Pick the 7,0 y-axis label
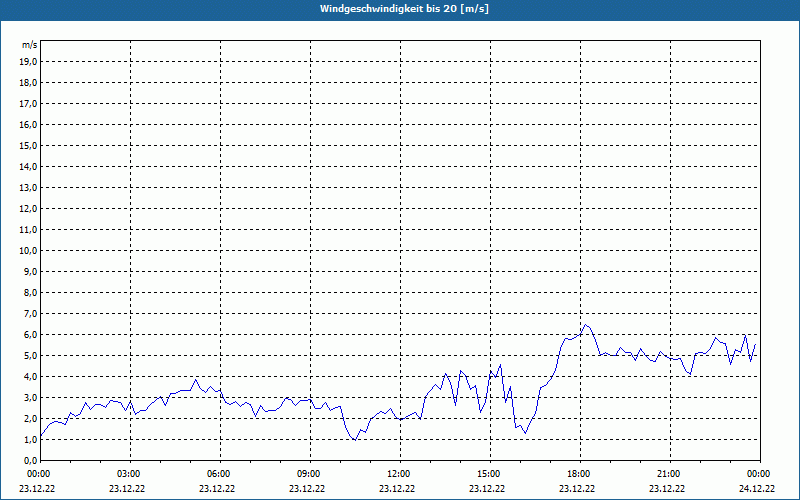The height and width of the screenshot is (500, 800). point(30,313)
